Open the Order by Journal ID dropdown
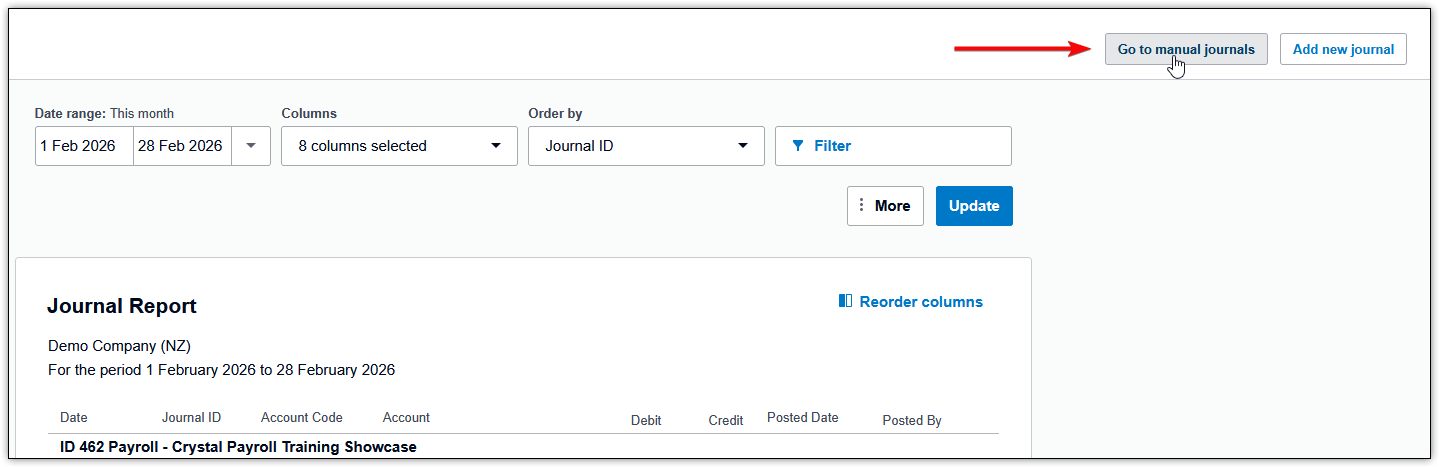Image resolution: width=1439 pixels, height=467 pixels. point(646,146)
